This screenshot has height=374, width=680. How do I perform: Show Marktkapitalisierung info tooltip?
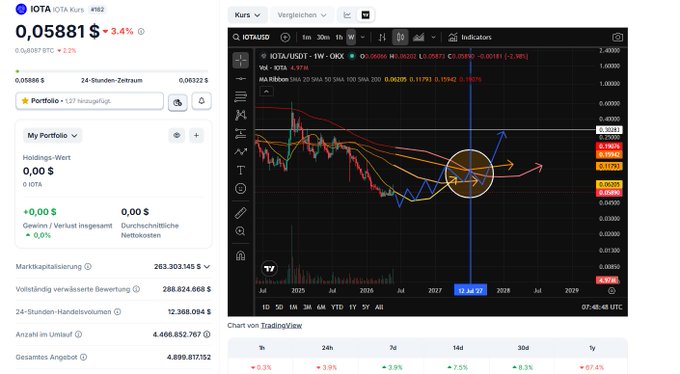coord(88,266)
